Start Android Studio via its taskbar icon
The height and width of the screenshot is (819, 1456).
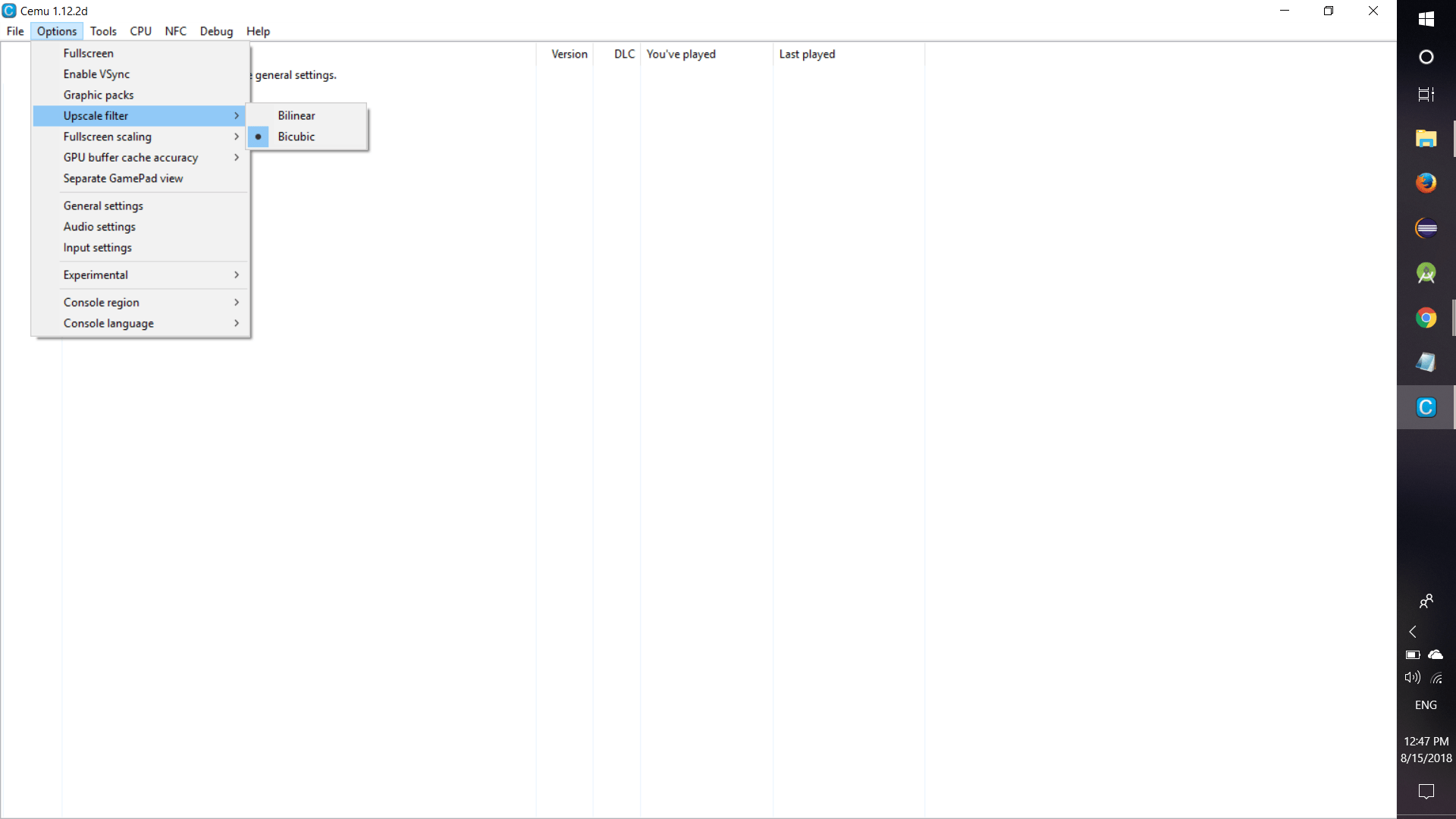pyautogui.click(x=1426, y=274)
